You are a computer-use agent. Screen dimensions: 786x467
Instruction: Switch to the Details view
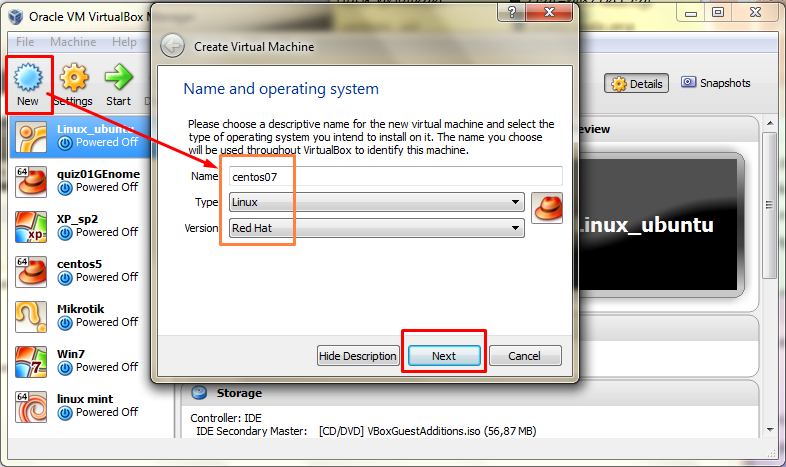pos(637,83)
